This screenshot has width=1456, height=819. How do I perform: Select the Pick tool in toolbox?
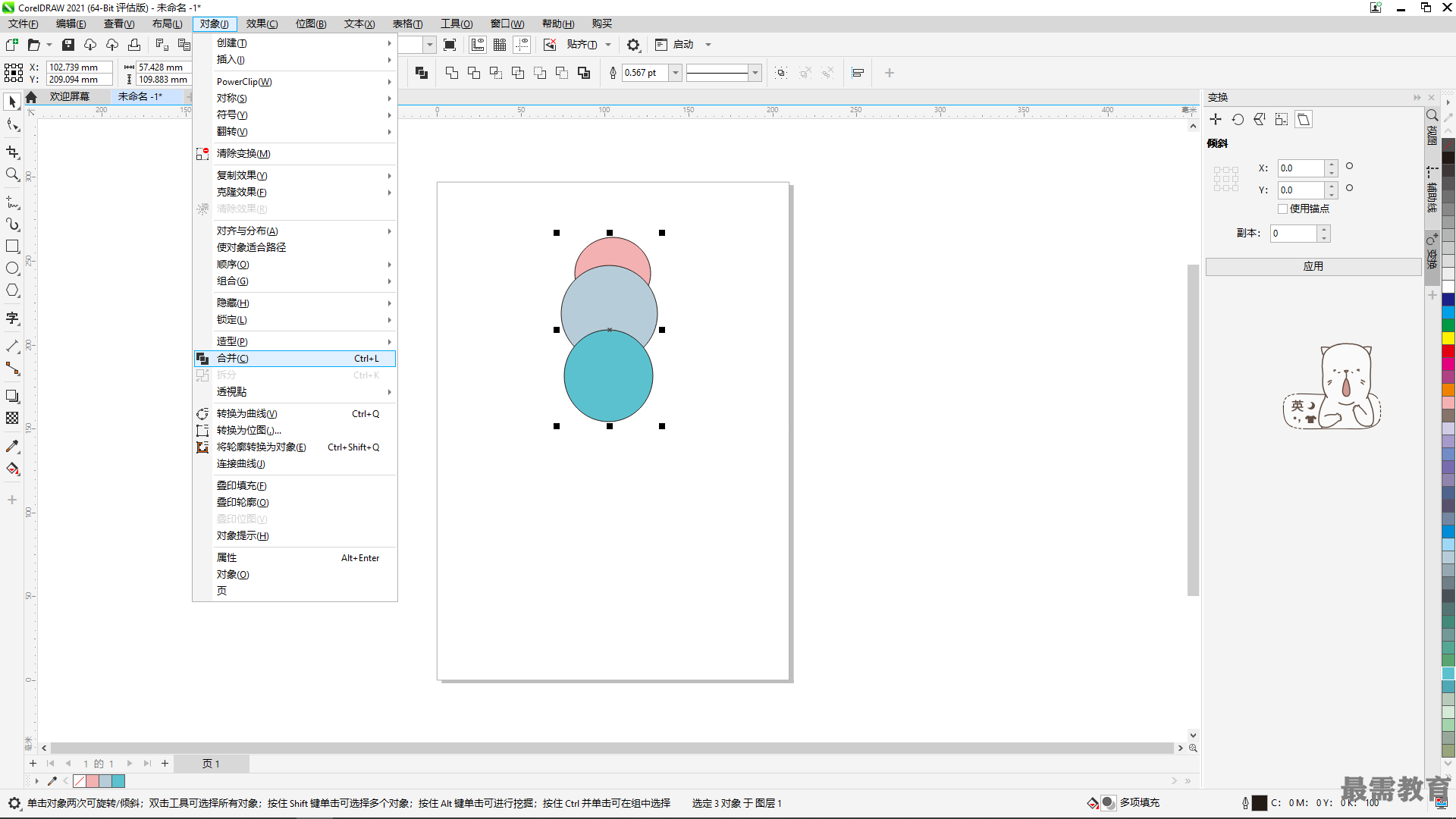pyautogui.click(x=12, y=102)
